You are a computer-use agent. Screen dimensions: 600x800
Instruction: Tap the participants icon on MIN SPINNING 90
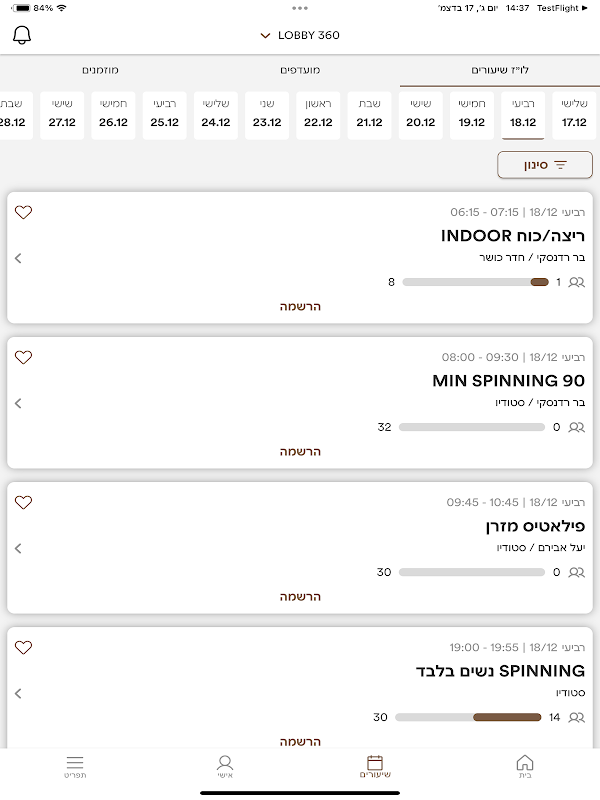577,427
